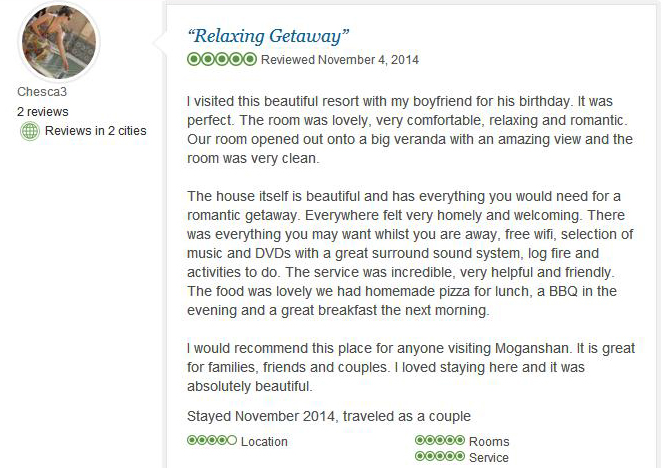
Task: Click the speech-bubble pointer beside the avatar
Action: tap(160, 42)
